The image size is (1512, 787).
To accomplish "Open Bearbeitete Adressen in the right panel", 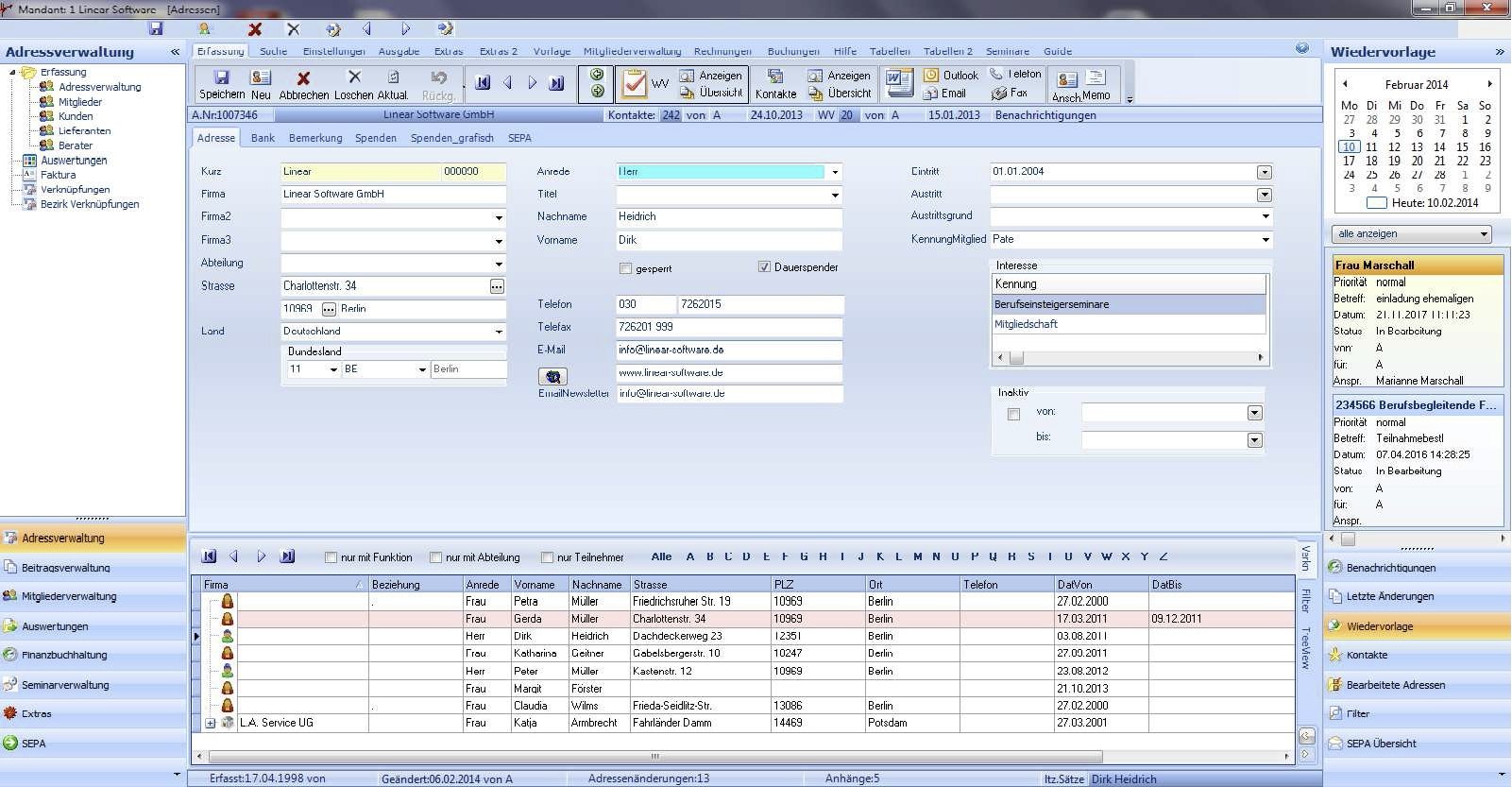I will pyautogui.click(x=1416, y=685).
